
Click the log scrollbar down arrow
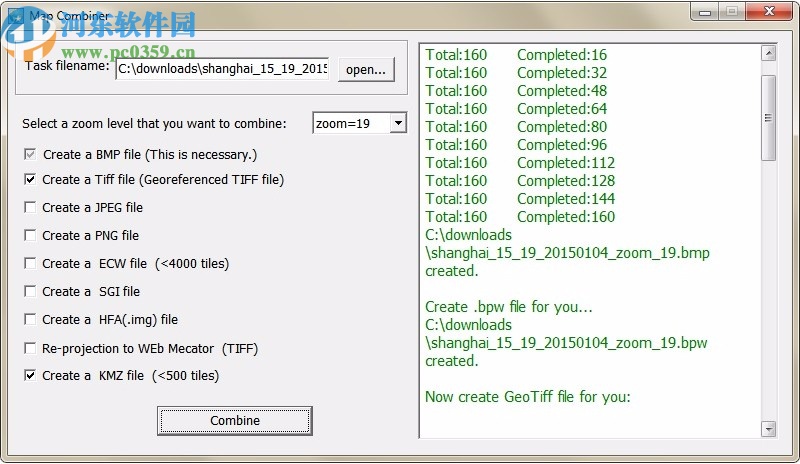coord(768,428)
